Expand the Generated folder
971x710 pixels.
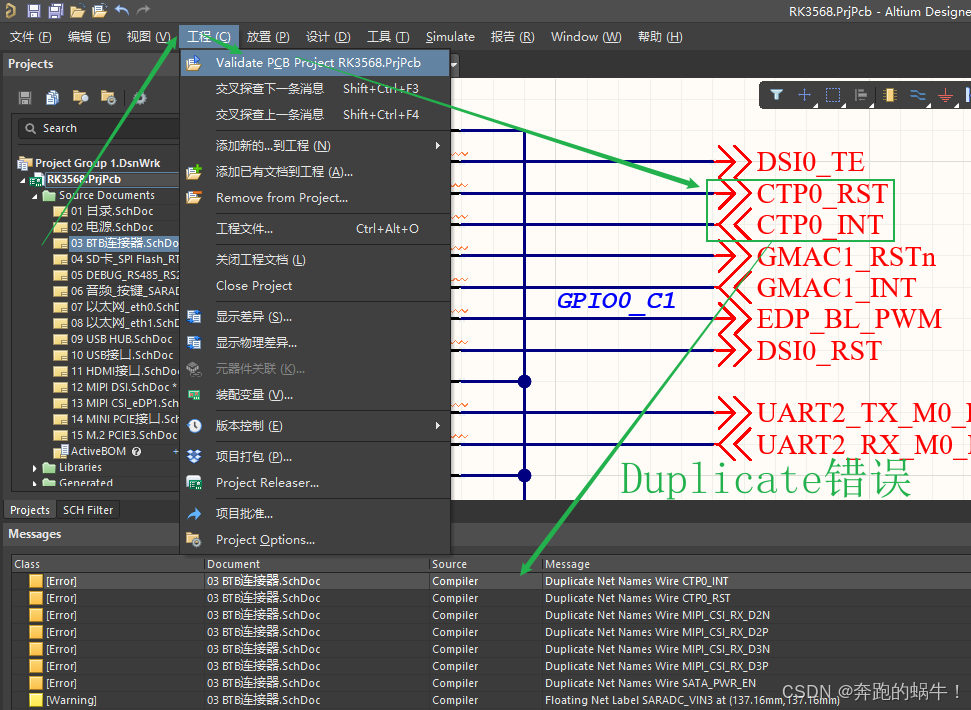[x=35, y=483]
